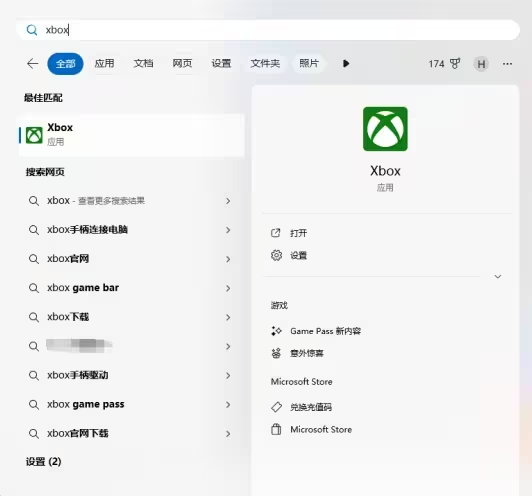This screenshot has width=532, height=496.
Task: Expand arrow for xbox官网下载
Action: tap(228, 434)
